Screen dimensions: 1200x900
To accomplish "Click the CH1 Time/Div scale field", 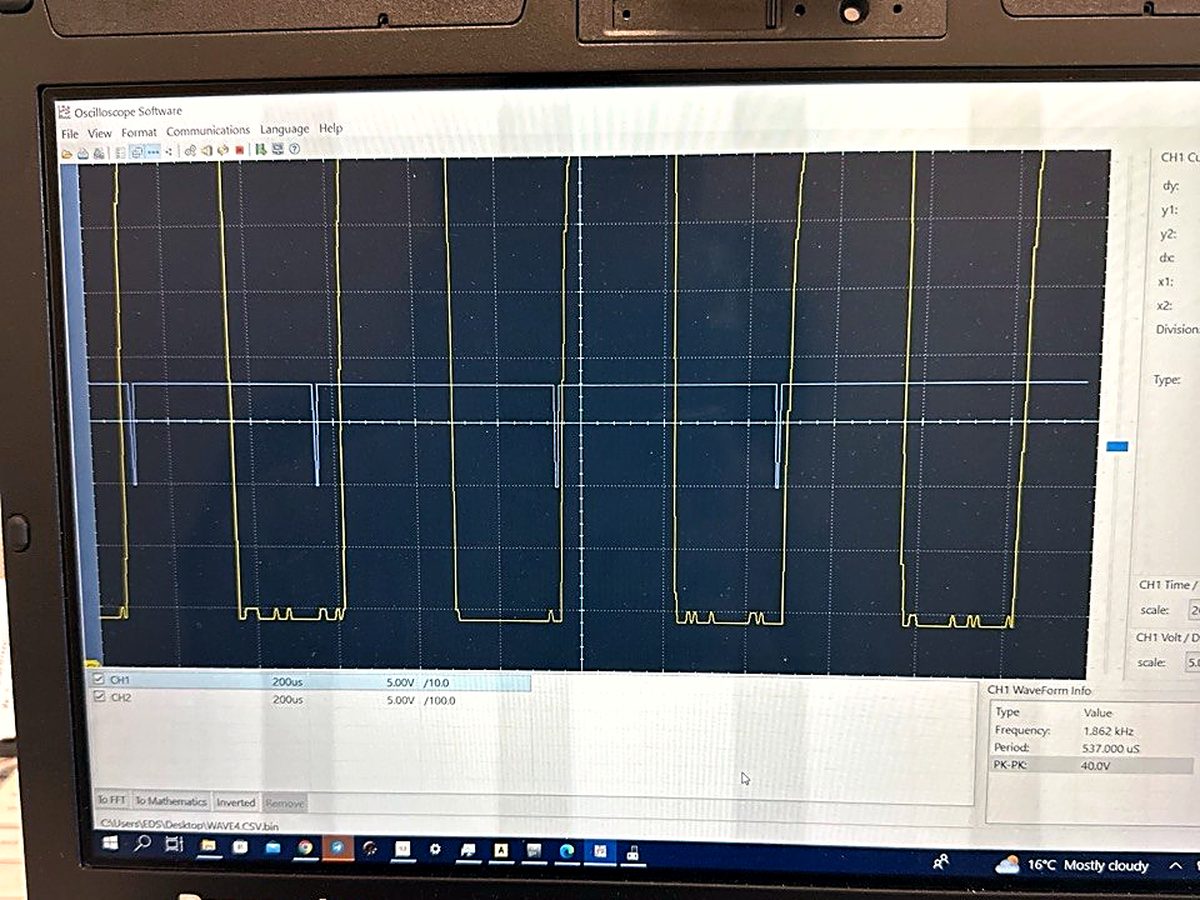I will (1192, 610).
